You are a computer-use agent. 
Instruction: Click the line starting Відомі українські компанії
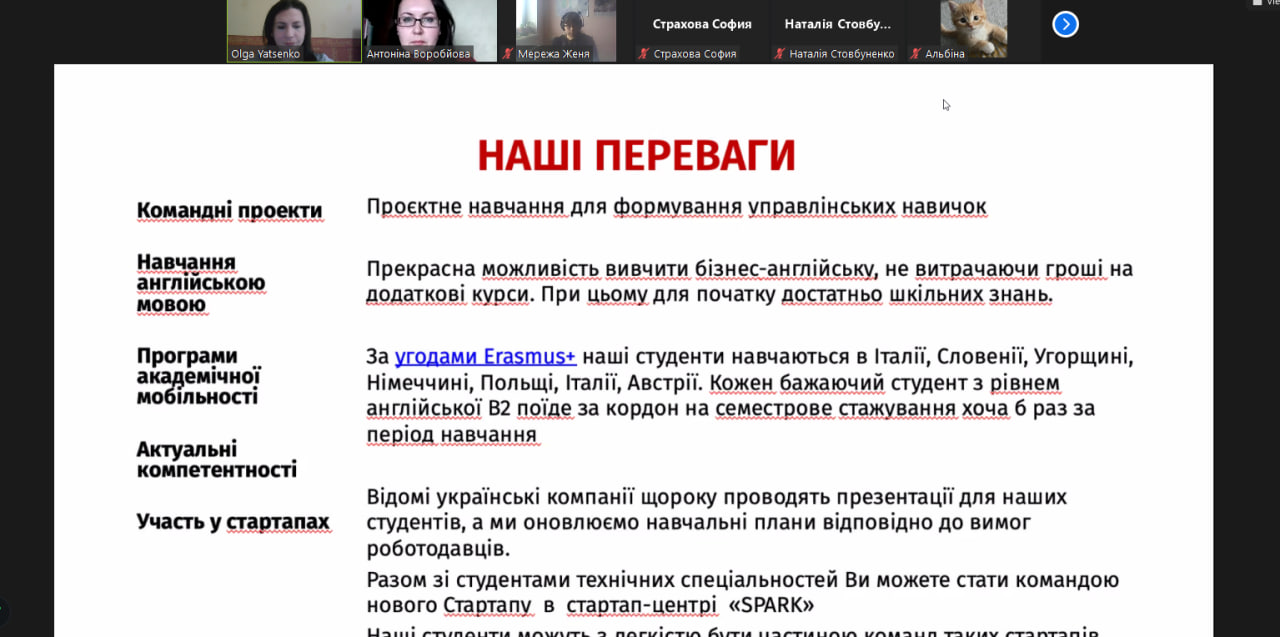tap(716, 497)
